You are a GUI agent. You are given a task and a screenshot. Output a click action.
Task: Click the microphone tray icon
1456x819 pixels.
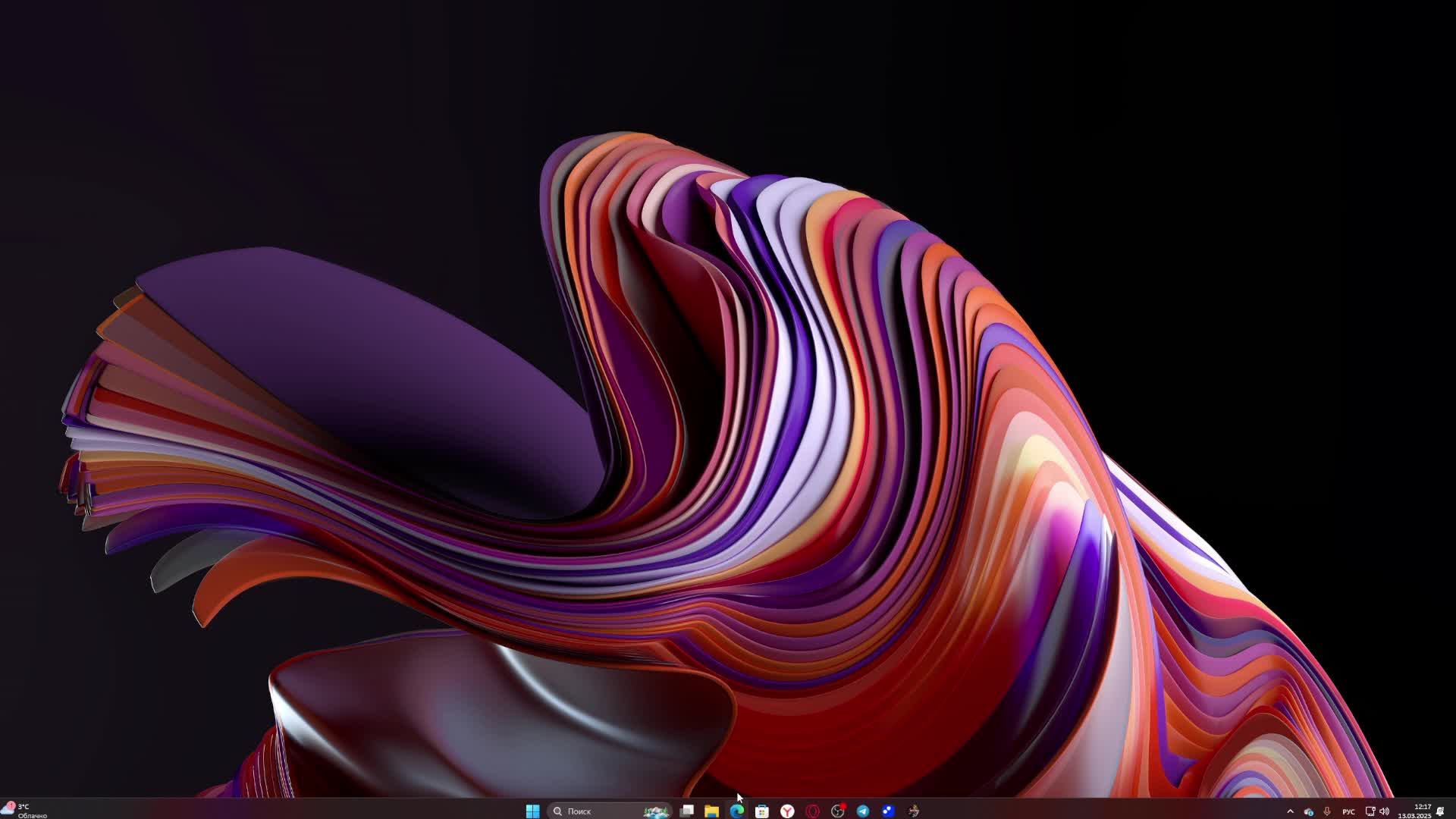(1326, 811)
